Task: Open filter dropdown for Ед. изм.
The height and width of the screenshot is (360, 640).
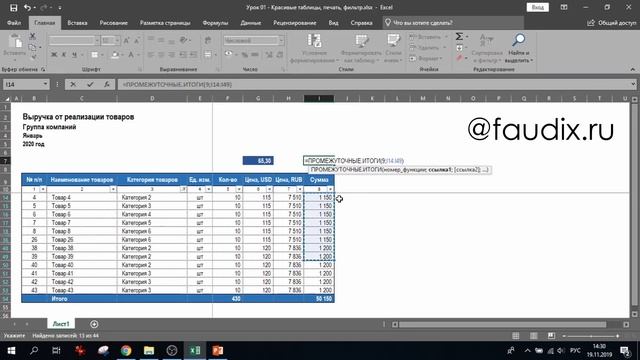Action: [x=209, y=189]
